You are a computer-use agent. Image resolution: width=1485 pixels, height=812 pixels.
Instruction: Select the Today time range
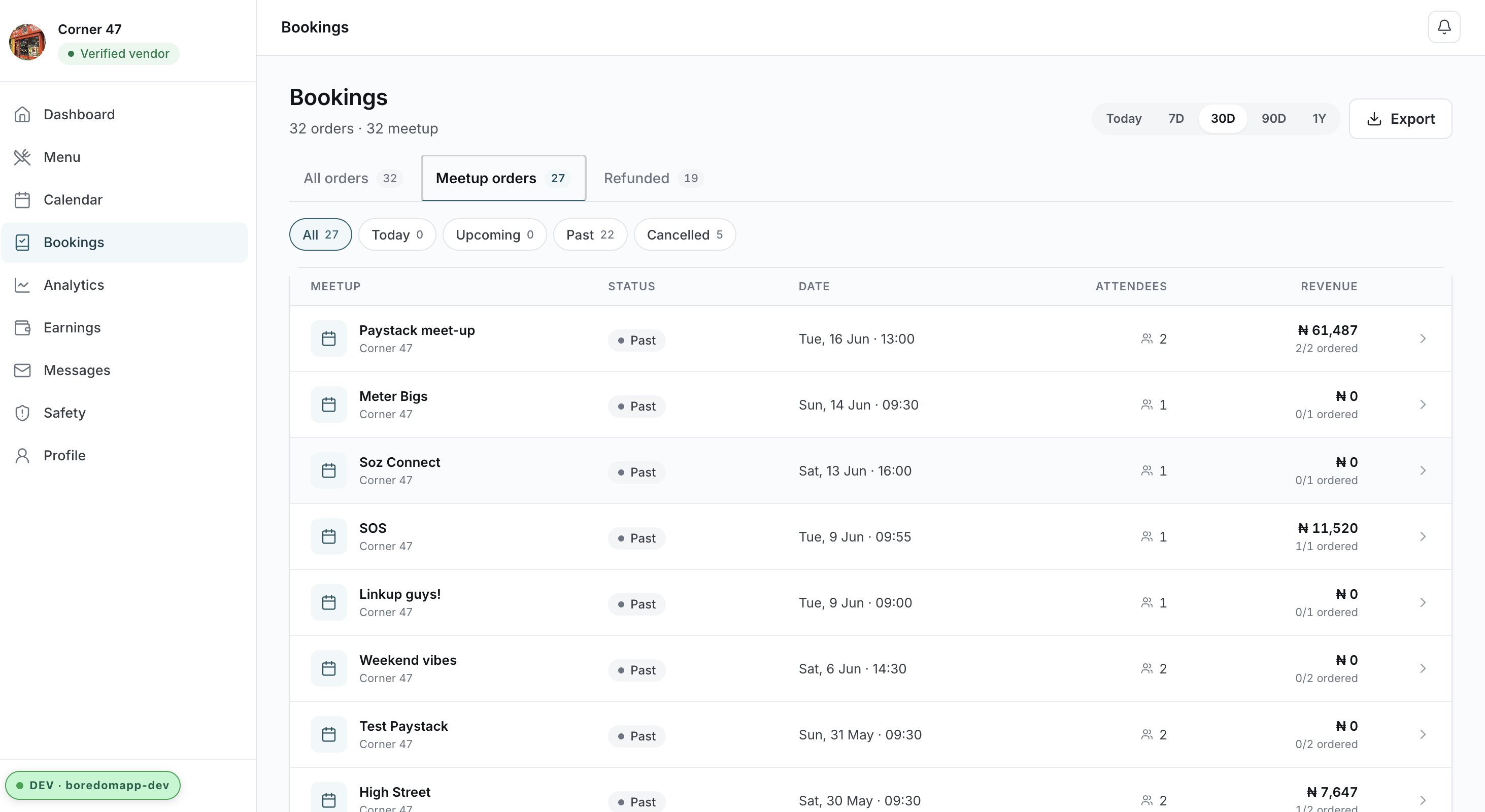[1124, 119]
